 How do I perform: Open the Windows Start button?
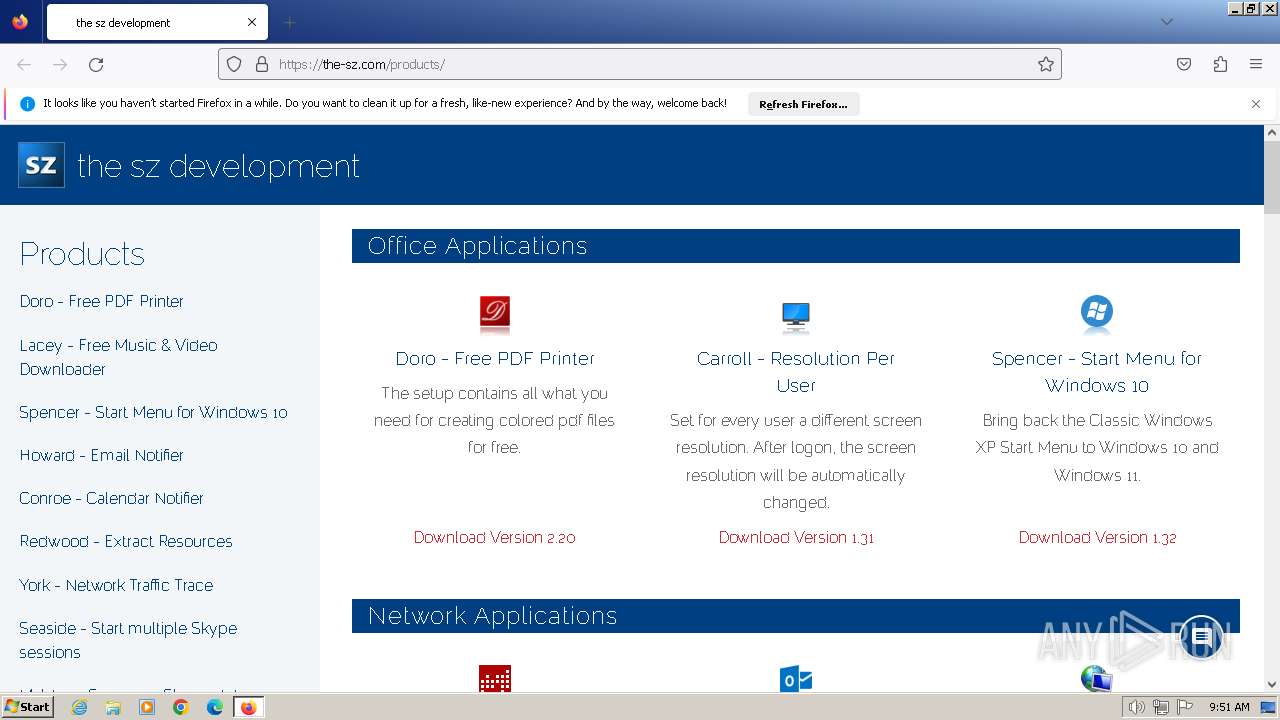click(27, 707)
